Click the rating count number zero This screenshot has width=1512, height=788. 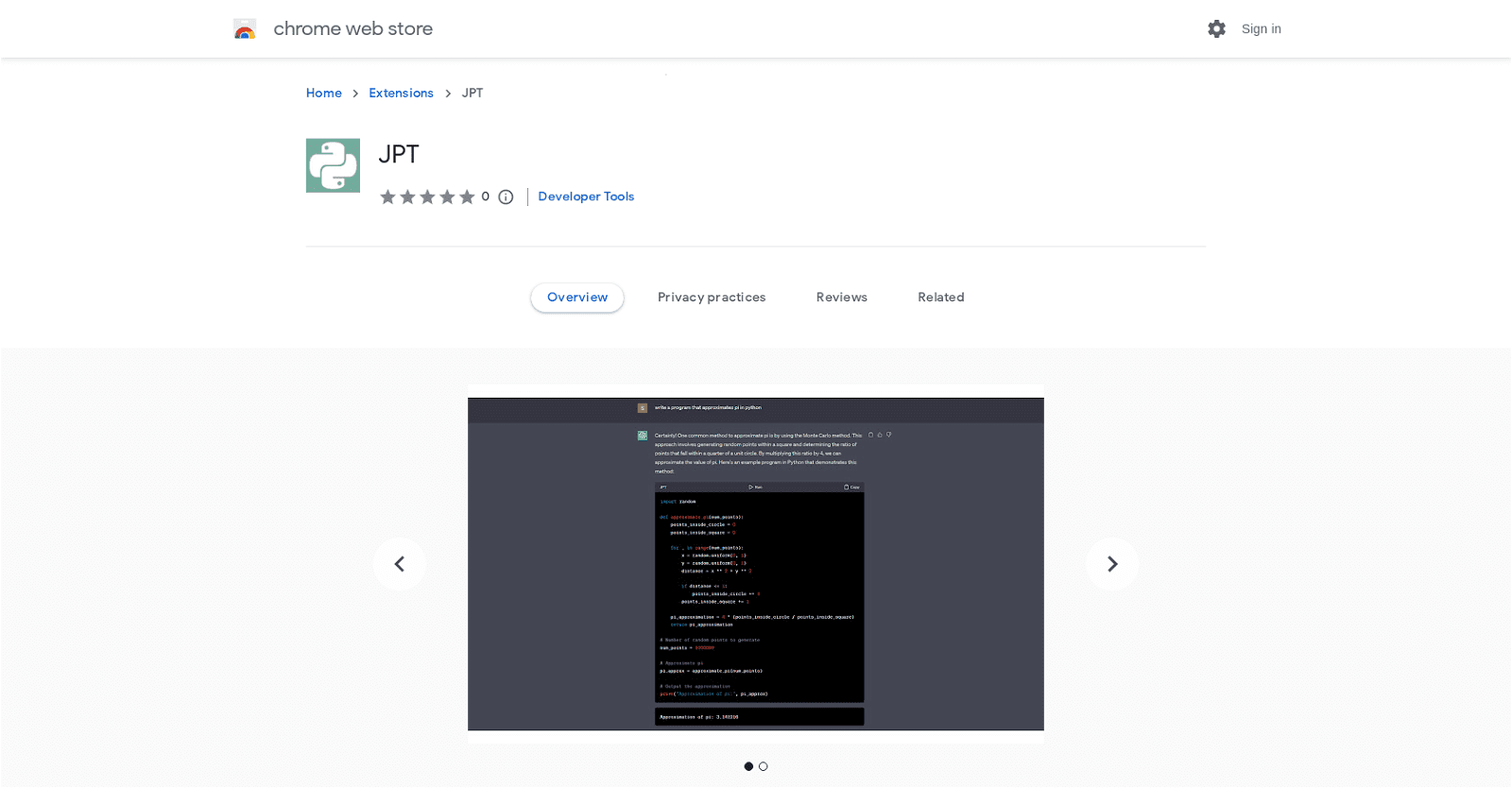(x=486, y=197)
